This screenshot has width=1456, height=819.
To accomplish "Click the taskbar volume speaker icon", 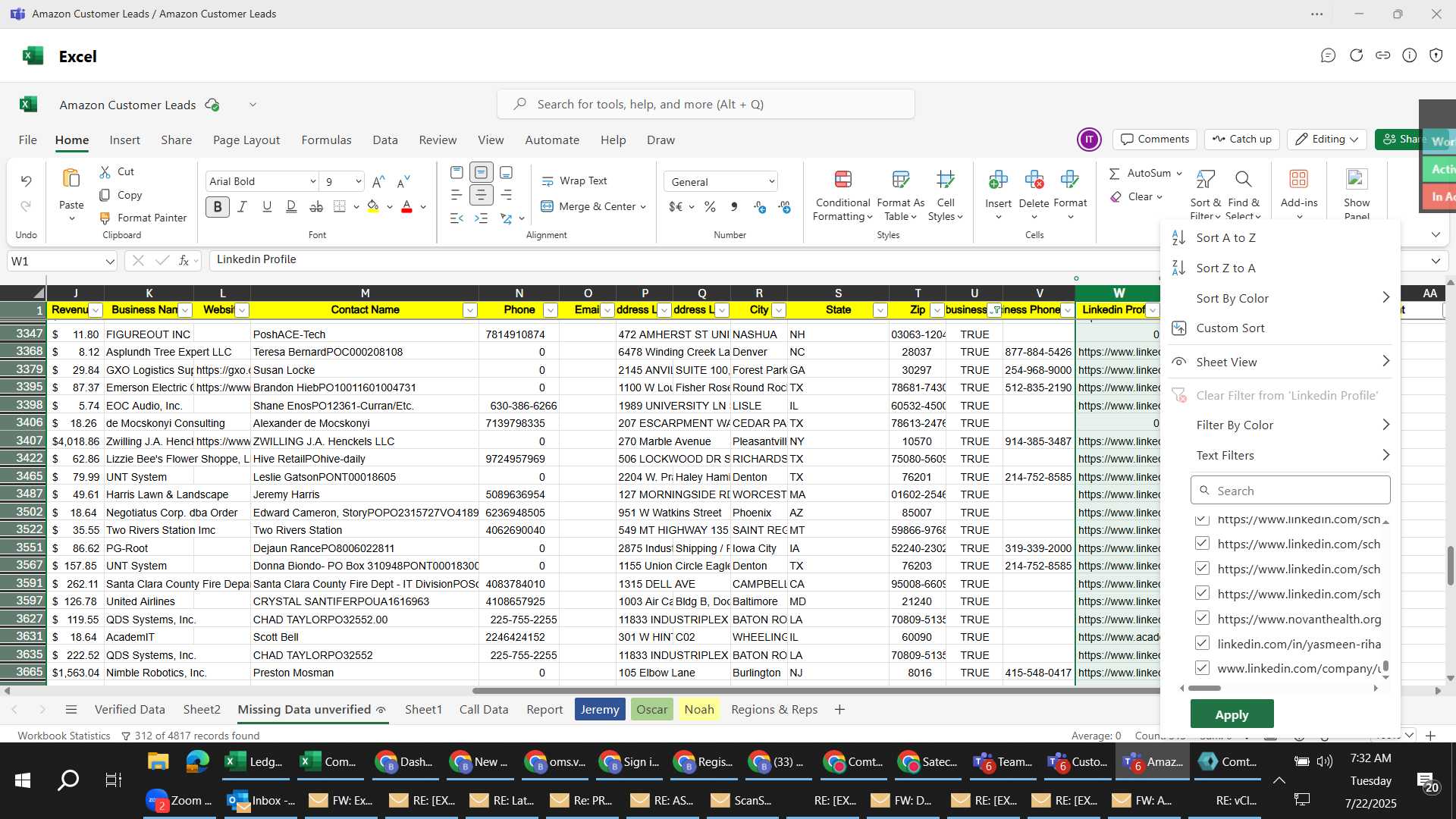I will coord(1325,761).
